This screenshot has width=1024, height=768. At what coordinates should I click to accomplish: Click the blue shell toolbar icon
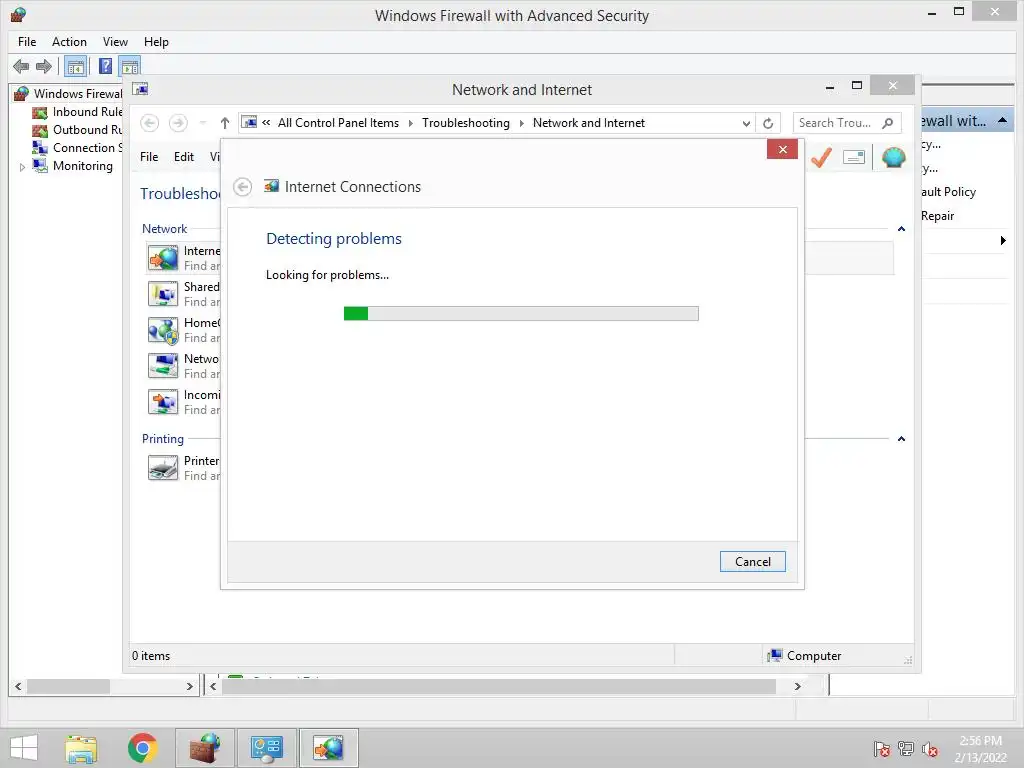893,157
